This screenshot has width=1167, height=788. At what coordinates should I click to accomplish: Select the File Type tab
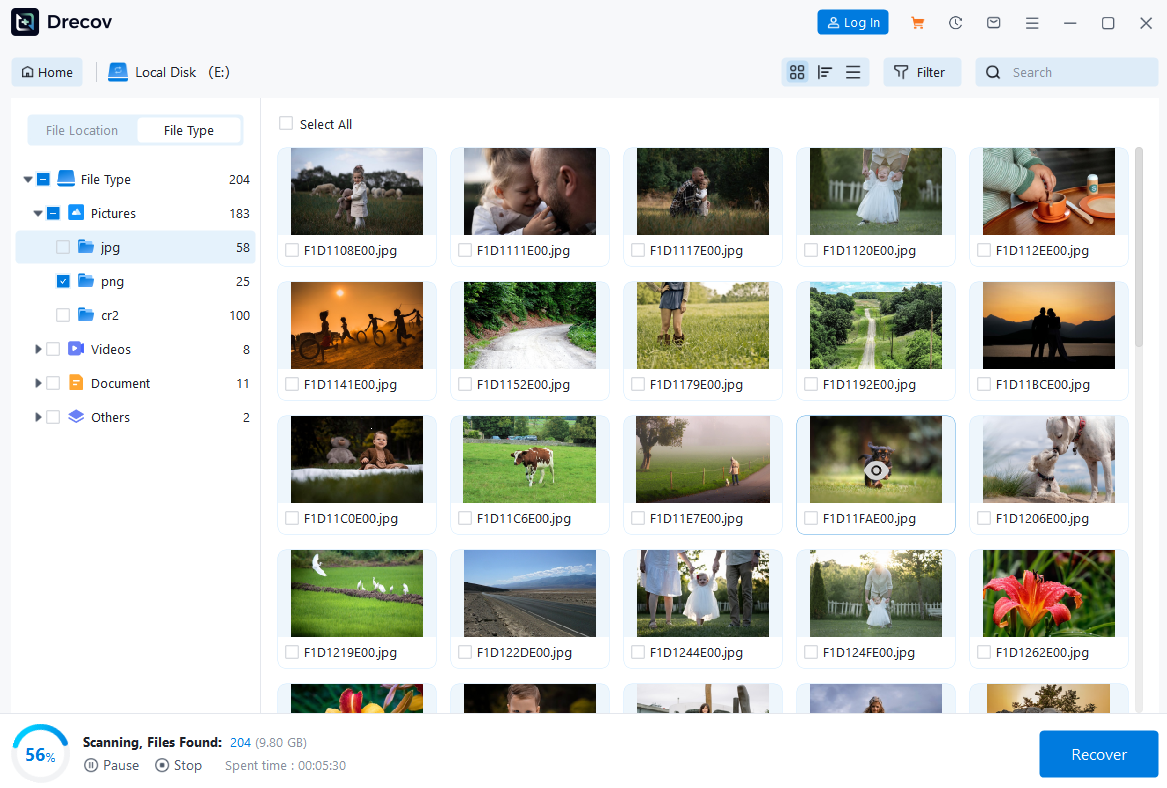pyautogui.click(x=189, y=131)
